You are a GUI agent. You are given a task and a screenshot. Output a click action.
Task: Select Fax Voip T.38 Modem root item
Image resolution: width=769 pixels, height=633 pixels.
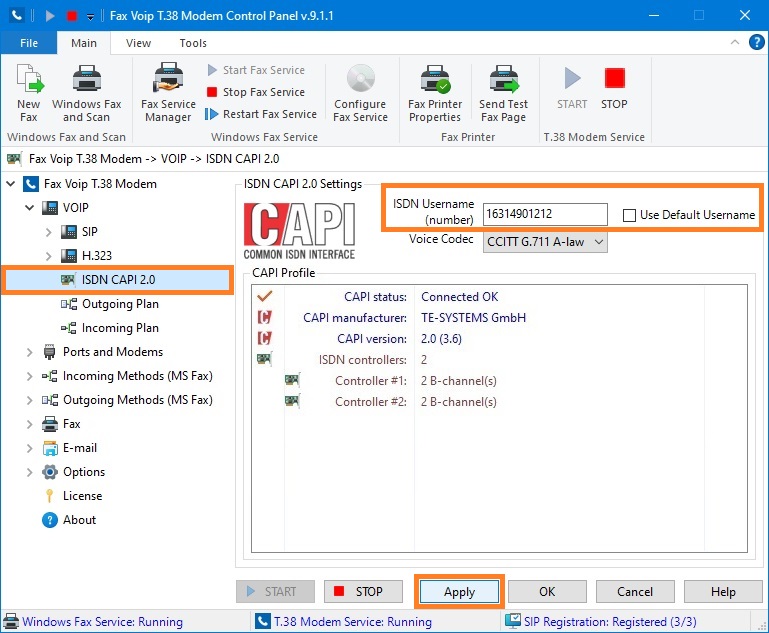coord(90,184)
